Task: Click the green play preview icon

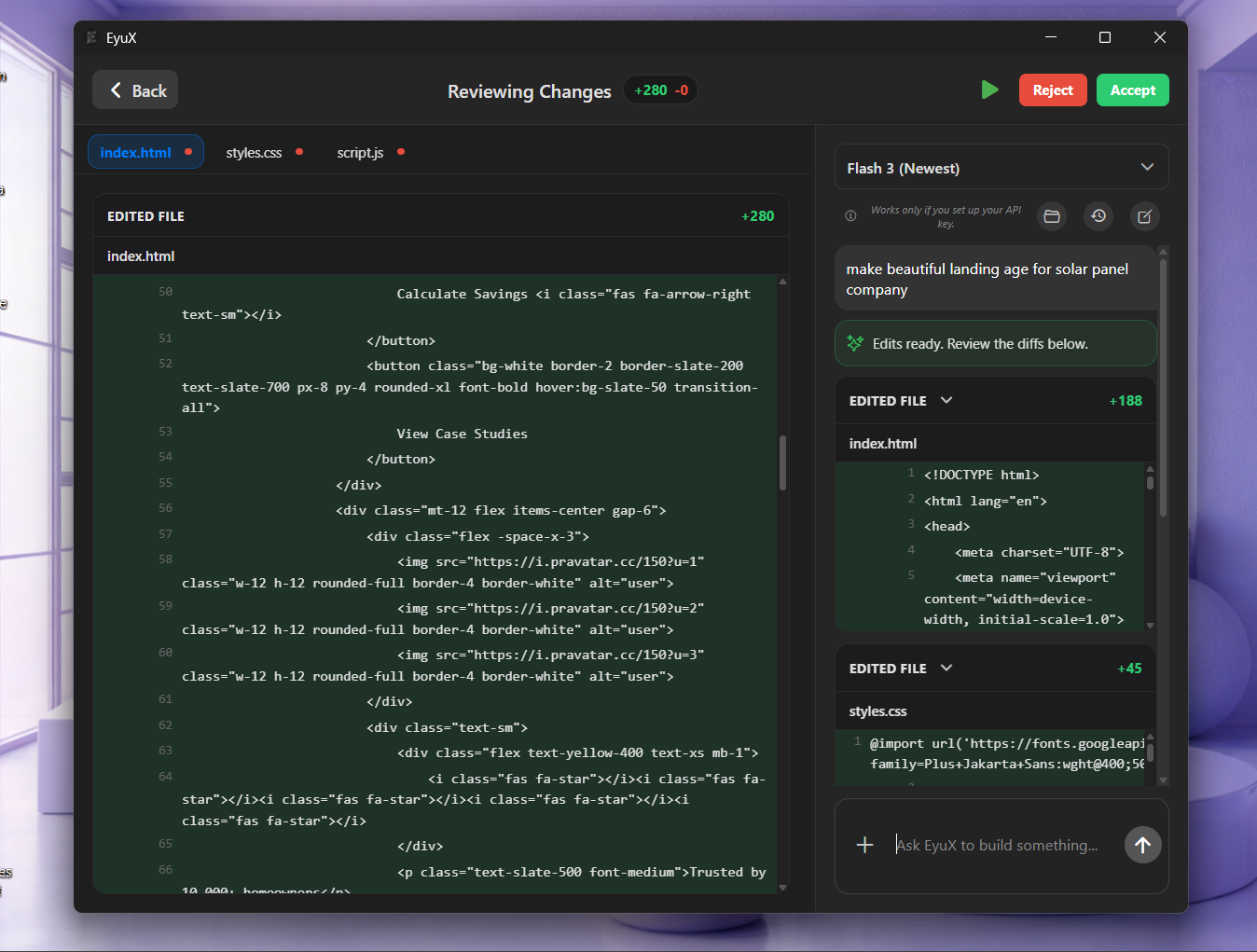Action: tap(989, 90)
